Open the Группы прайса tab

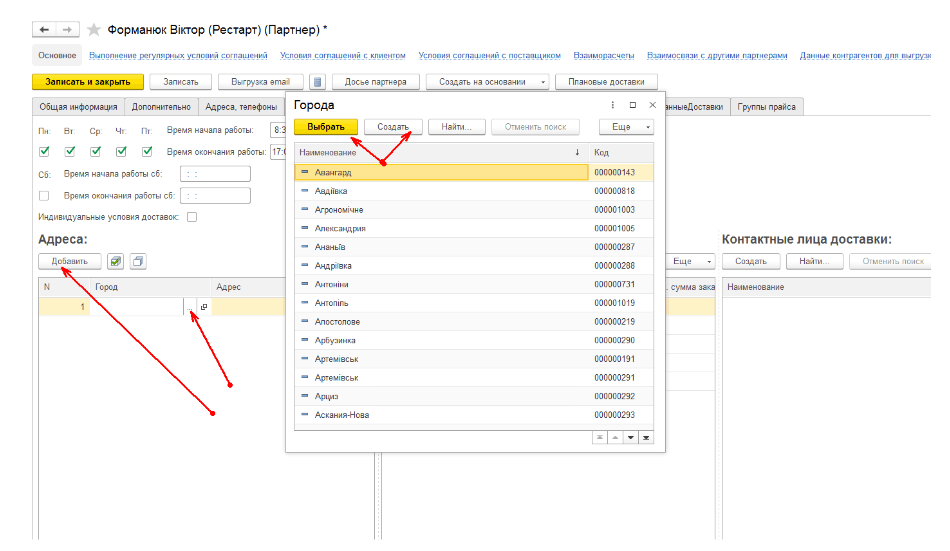coord(767,107)
